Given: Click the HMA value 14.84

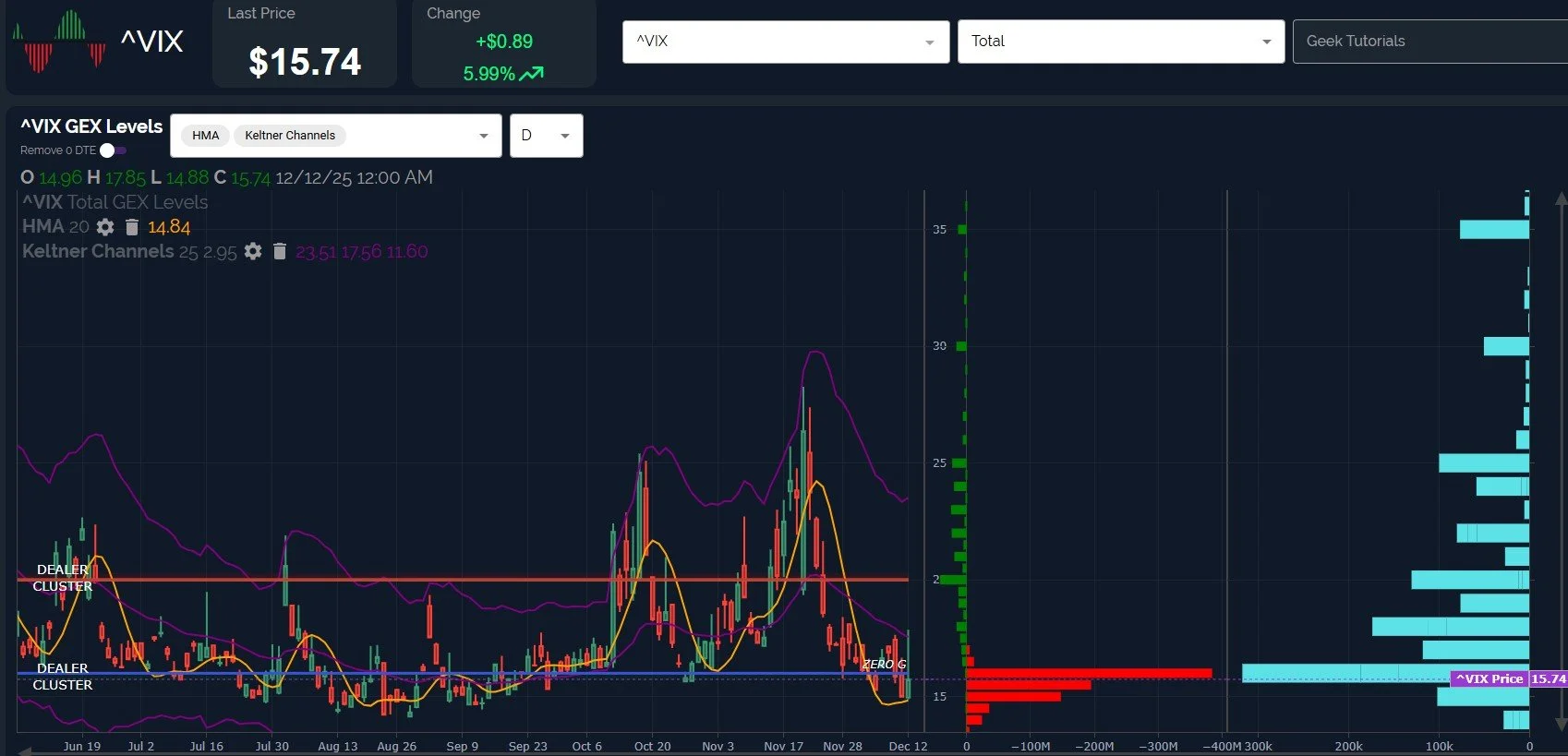Looking at the screenshot, I should [169, 227].
